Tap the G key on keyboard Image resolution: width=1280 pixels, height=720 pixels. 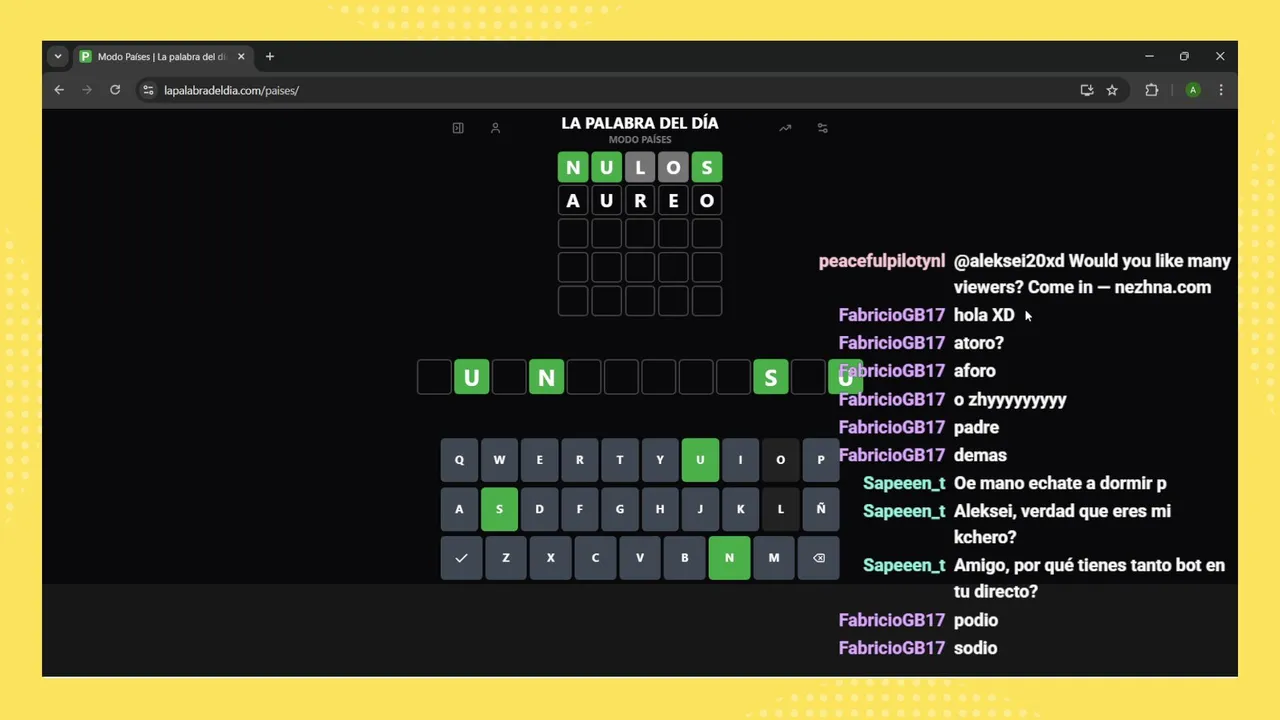[x=620, y=509]
